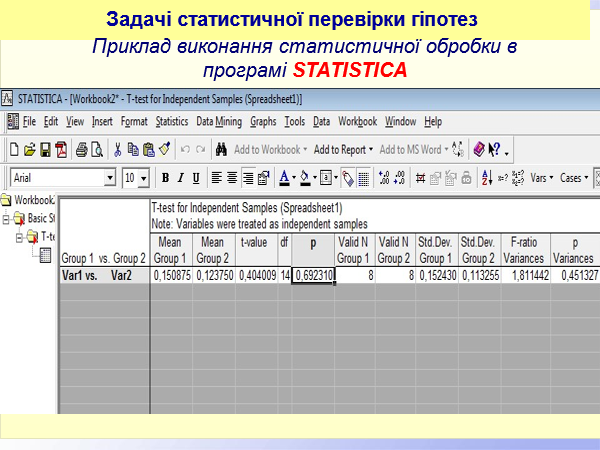Apply the fill color bucket swatch
The image size is (600, 450).
pos(305,178)
